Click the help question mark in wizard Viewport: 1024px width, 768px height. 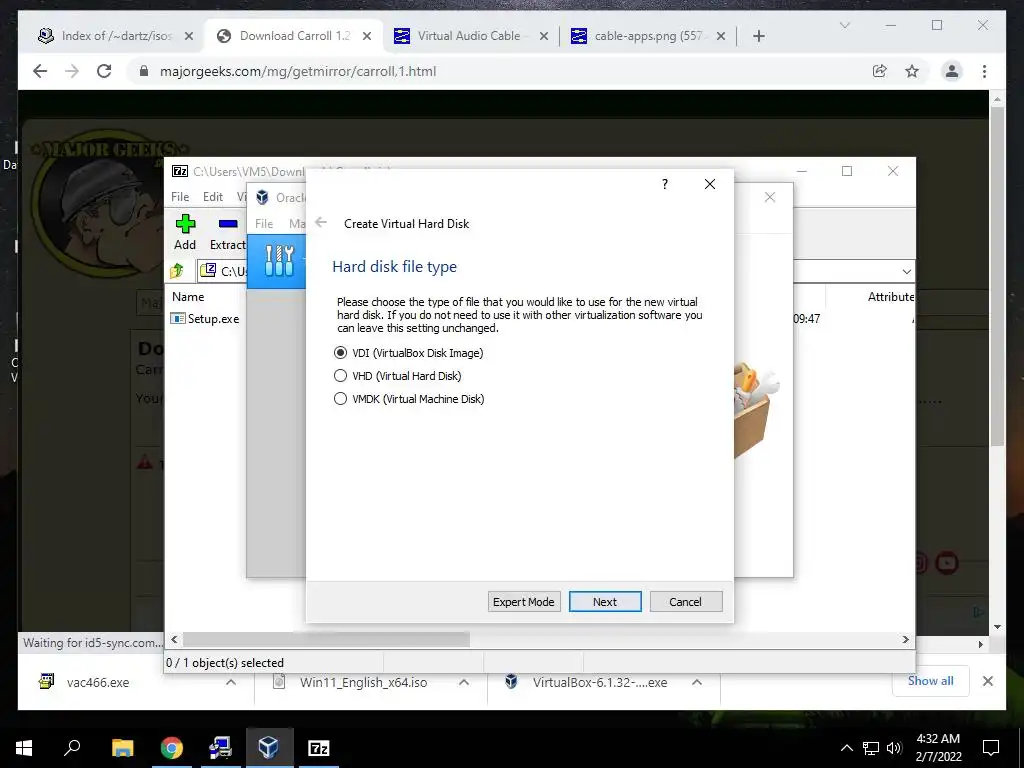[665, 184]
